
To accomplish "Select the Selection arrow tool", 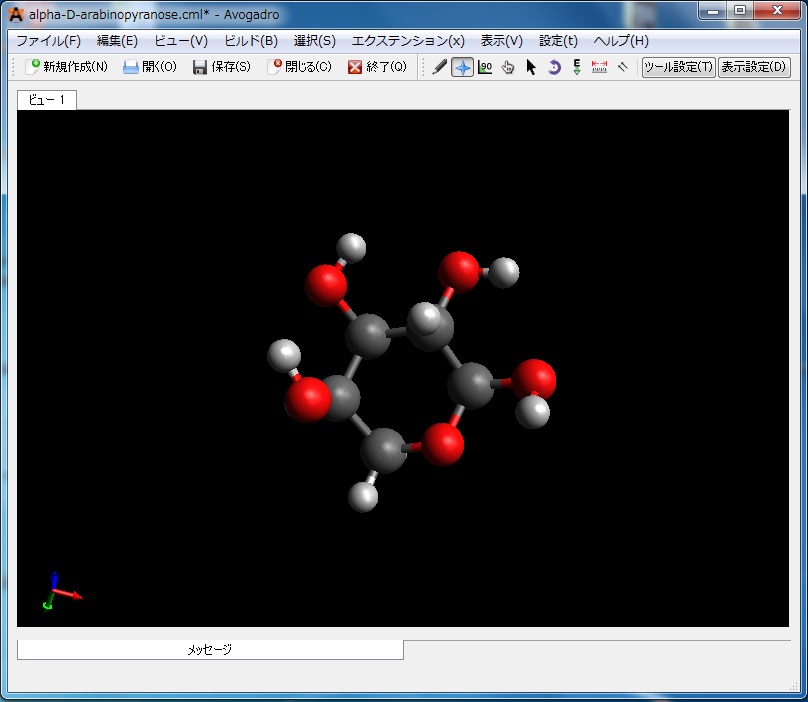I will pos(531,67).
